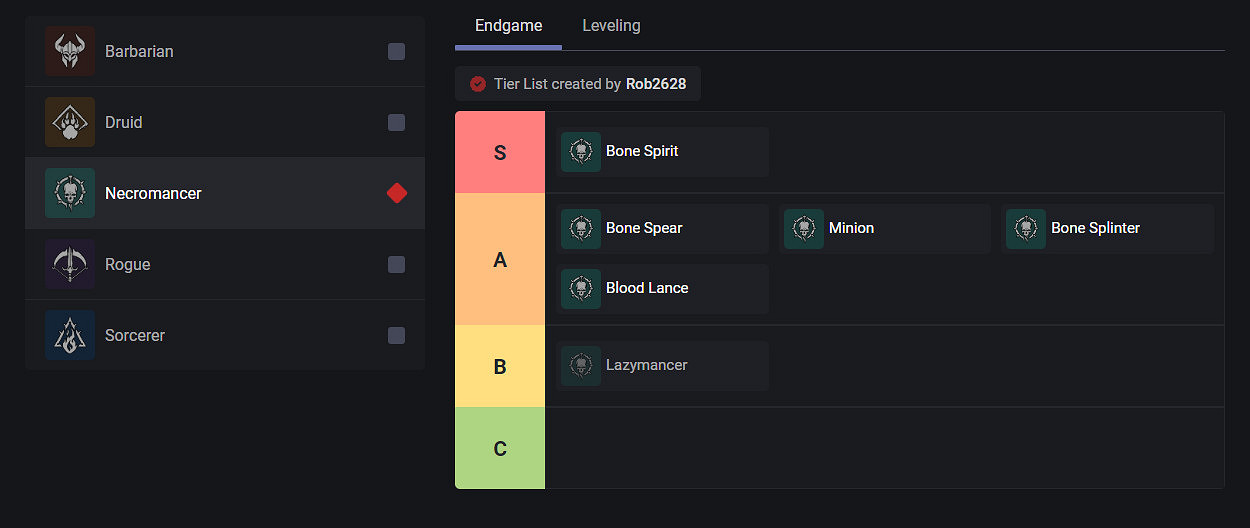Click the red S tier color block
Image resolution: width=1250 pixels, height=528 pixels.
(x=500, y=153)
